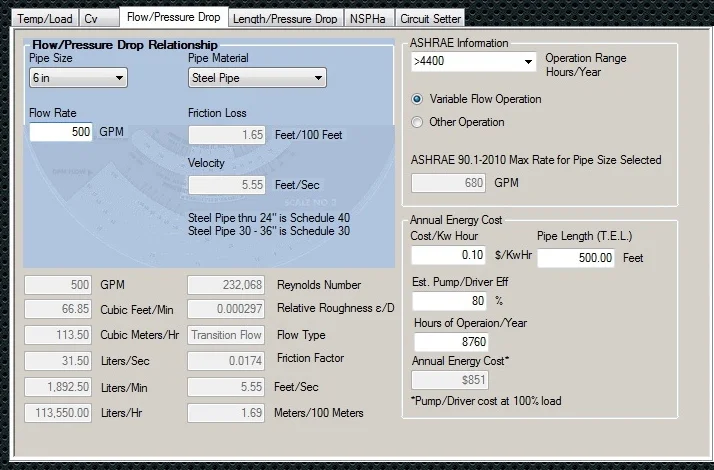The image size is (714, 470).
Task: Click the Reynolds Number value 232,068
Action: pos(226,285)
